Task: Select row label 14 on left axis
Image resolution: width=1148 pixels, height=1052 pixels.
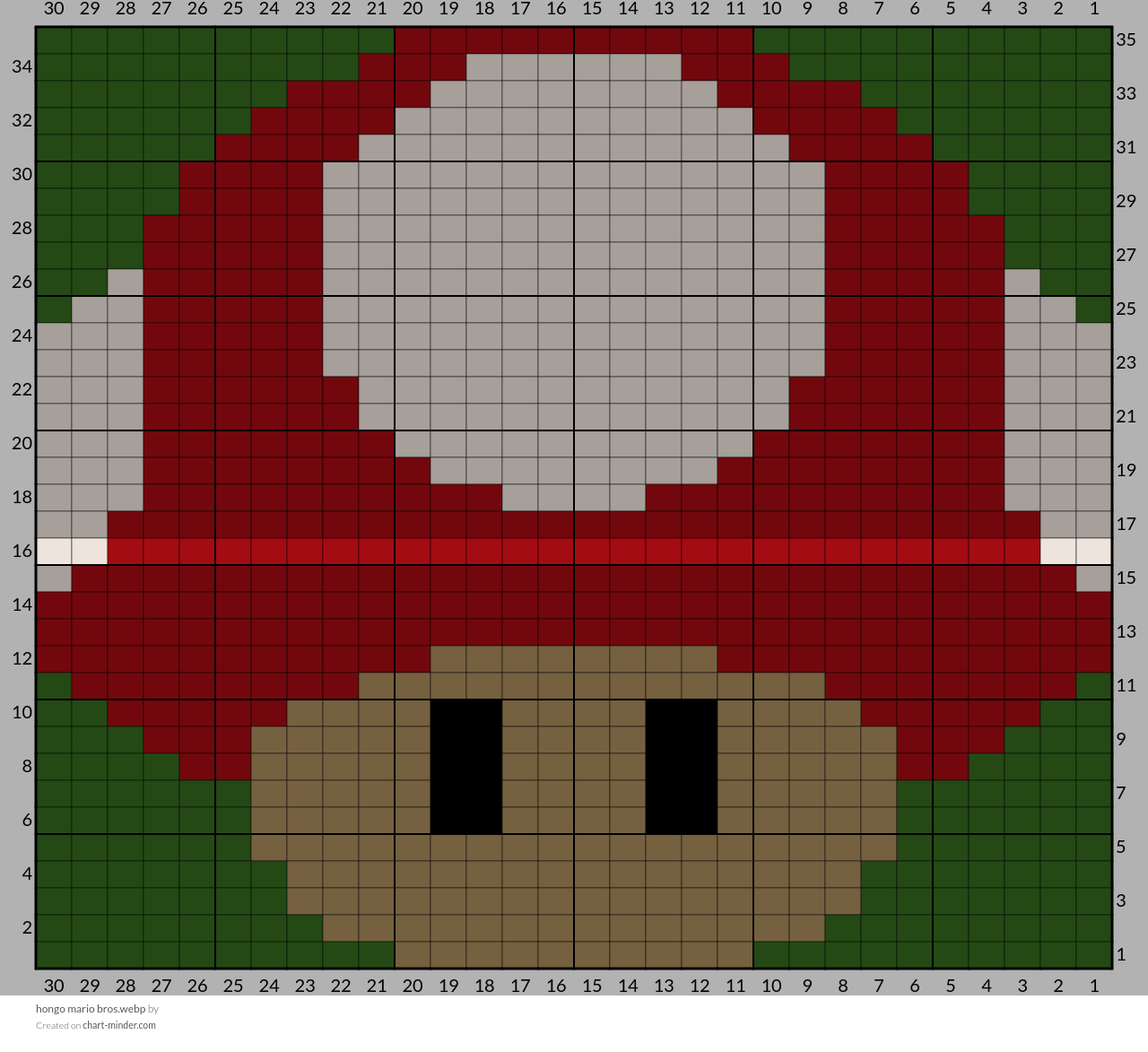Action: 22,604
